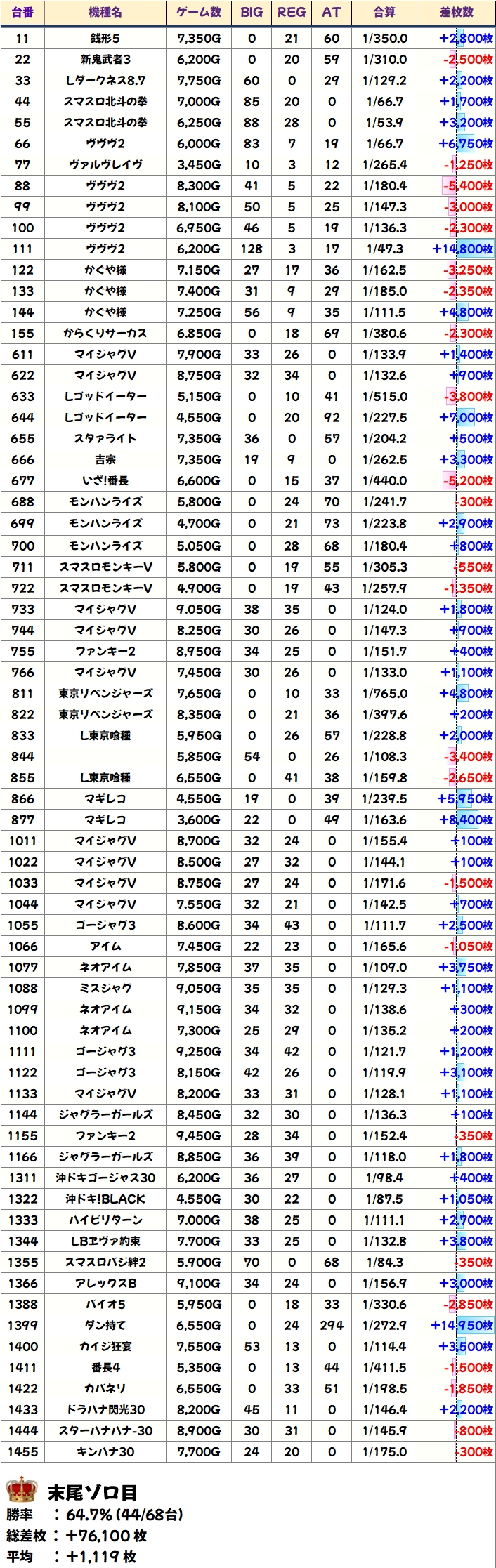The width and height of the screenshot is (496, 1568).
Task: Select the ヴァルヴレイヴ row name
Action: click(x=105, y=165)
